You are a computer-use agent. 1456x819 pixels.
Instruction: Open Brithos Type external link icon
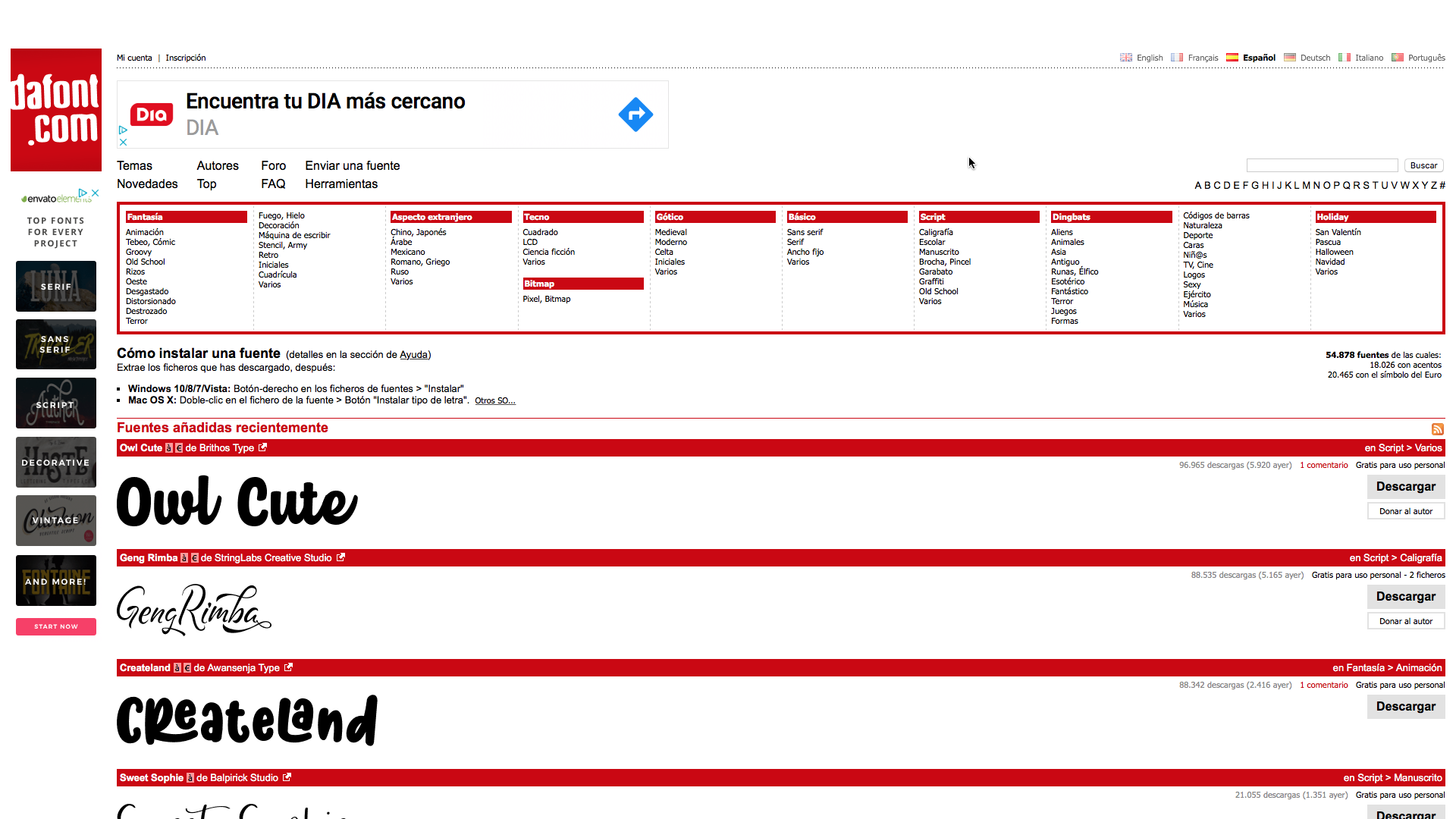point(263,447)
